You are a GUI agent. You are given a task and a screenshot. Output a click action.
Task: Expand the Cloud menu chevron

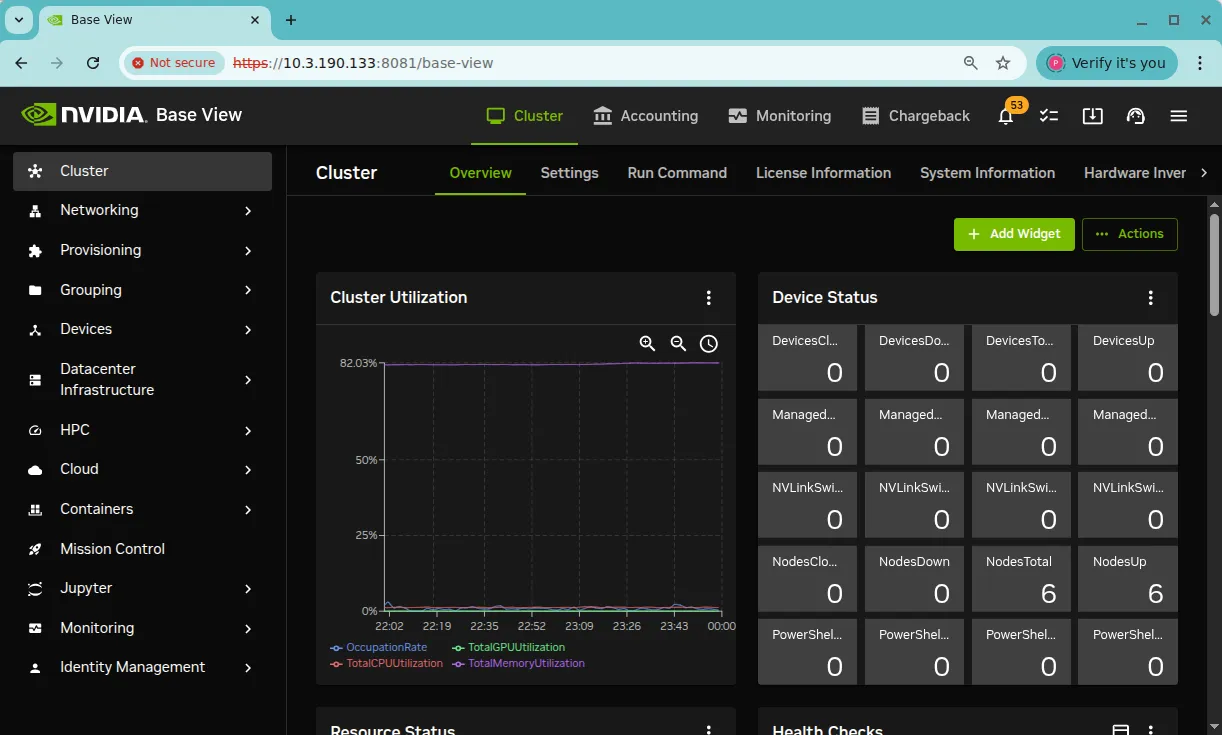pyautogui.click(x=248, y=470)
